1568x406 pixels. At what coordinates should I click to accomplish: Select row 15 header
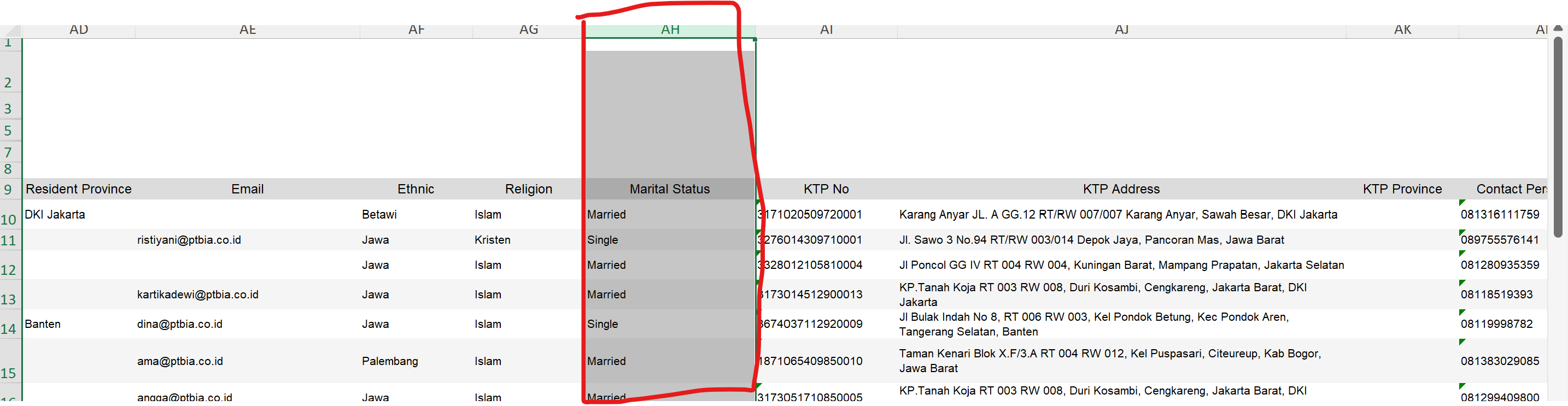tap(10, 362)
